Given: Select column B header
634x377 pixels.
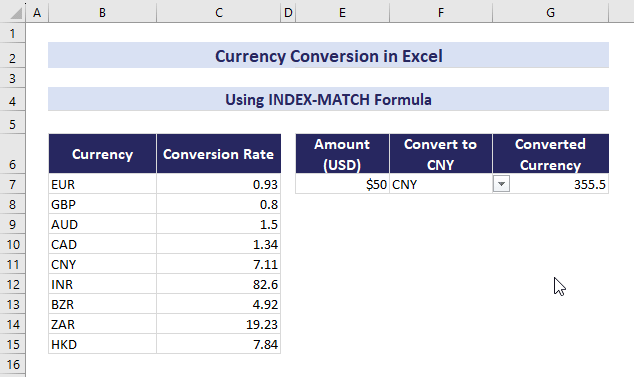Looking at the screenshot, I should pyautogui.click(x=102, y=13).
